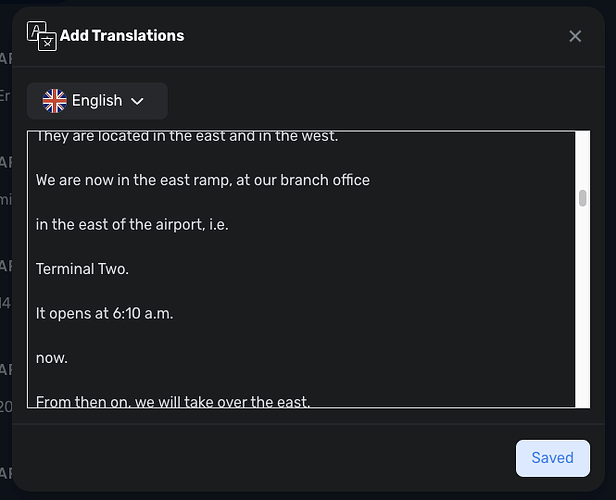Click scrollbar track above the thumb
The image size is (616, 500).
pyautogui.click(x=583, y=161)
